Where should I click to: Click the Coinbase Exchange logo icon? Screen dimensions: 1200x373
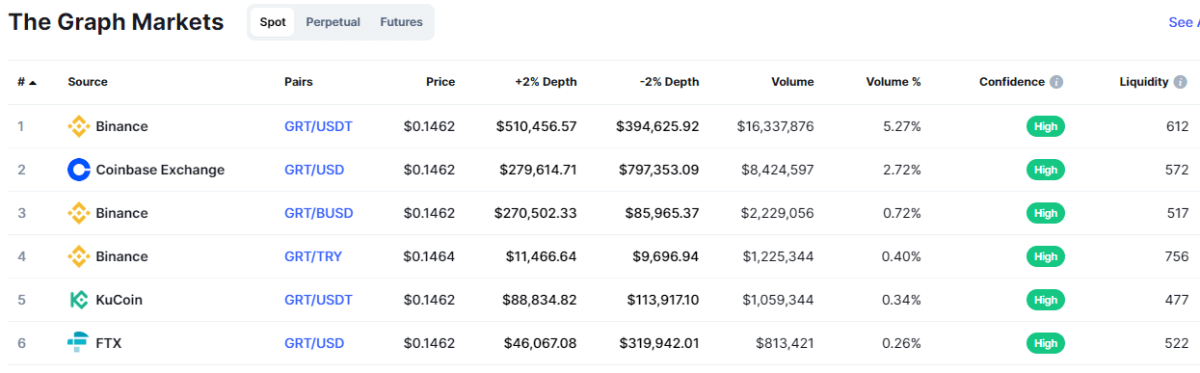(x=78, y=170)
